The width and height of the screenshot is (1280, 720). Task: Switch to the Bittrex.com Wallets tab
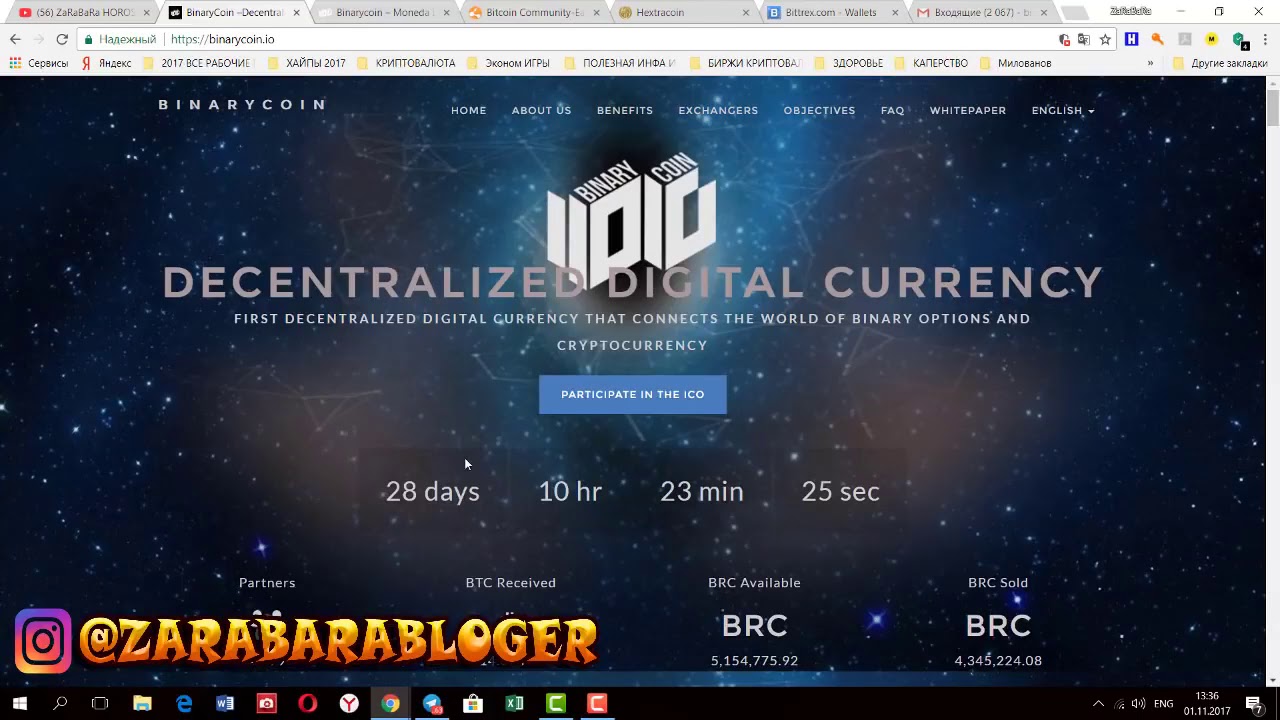click(833, 13)
